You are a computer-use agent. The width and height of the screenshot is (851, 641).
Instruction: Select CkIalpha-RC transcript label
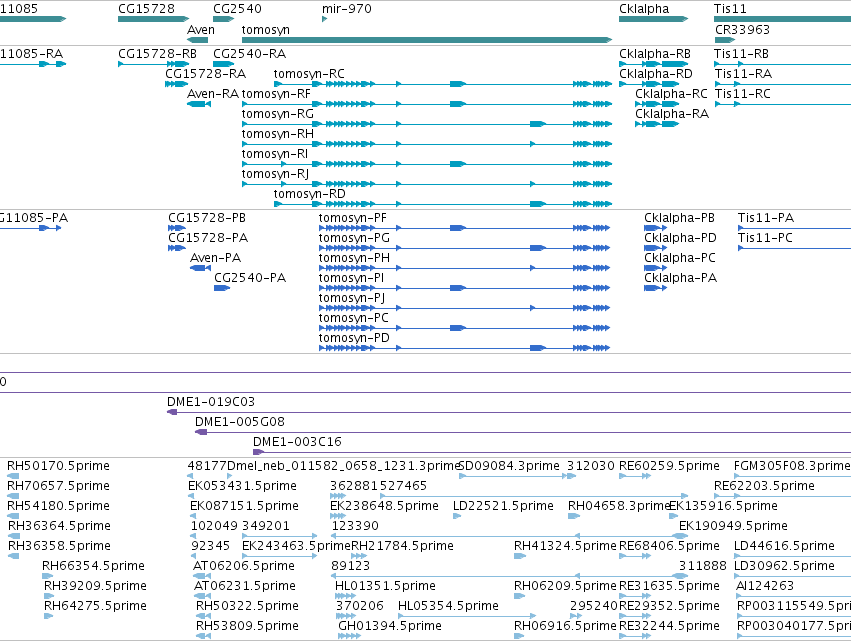coord(671,94)
